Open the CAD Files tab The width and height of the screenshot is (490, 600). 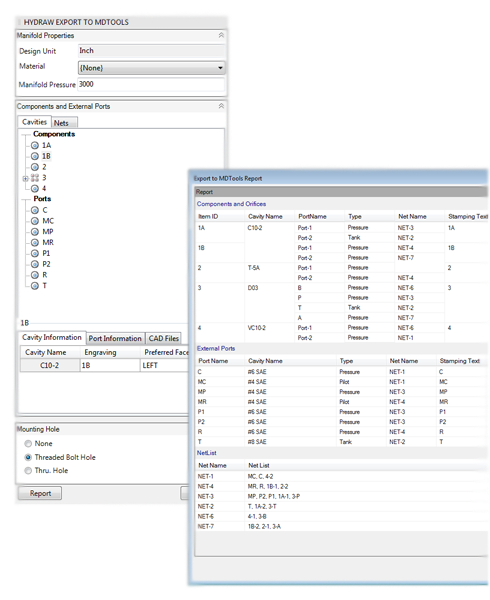click(164, 338)
